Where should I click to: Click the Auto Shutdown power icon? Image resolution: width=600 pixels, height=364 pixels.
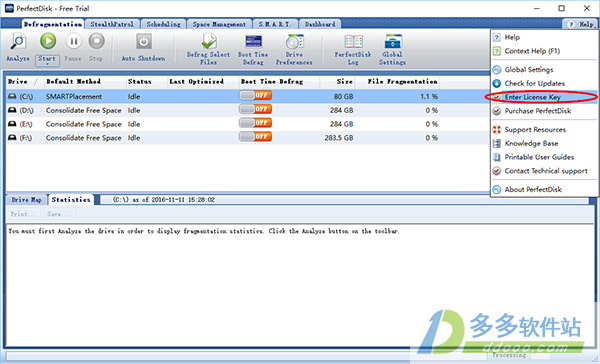click(144, 41)
